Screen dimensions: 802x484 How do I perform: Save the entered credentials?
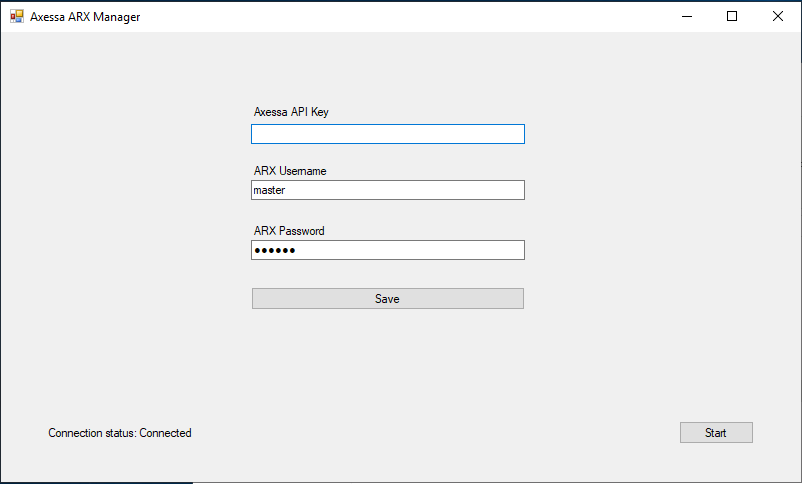[x=388, y=299]
